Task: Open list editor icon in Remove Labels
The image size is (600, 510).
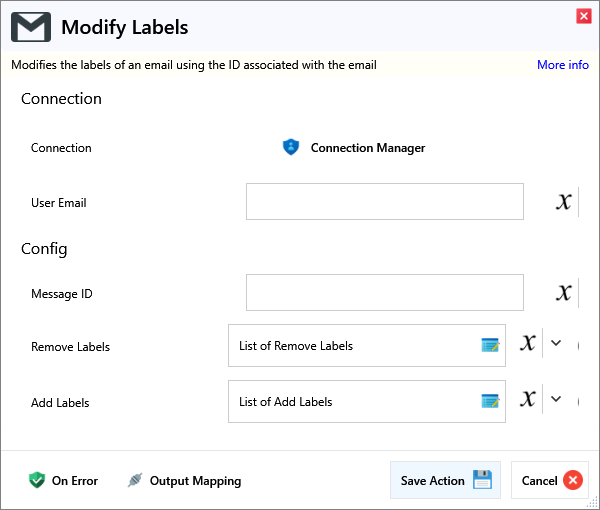Action: [x=490, y=345]
